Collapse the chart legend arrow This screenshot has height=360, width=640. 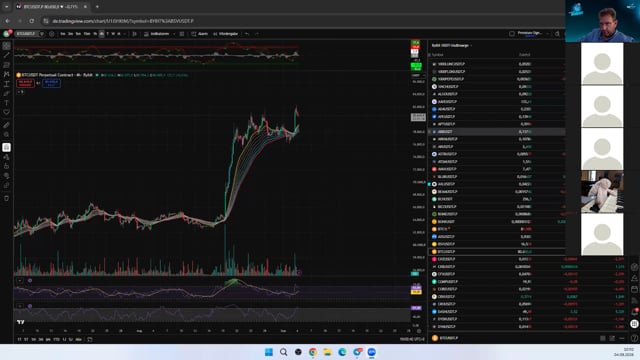[20, 92]
